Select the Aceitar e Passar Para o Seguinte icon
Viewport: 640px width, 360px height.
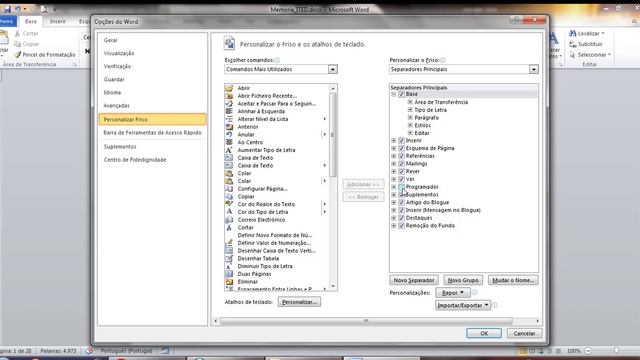pyautogui.click(x=229, y=103)
